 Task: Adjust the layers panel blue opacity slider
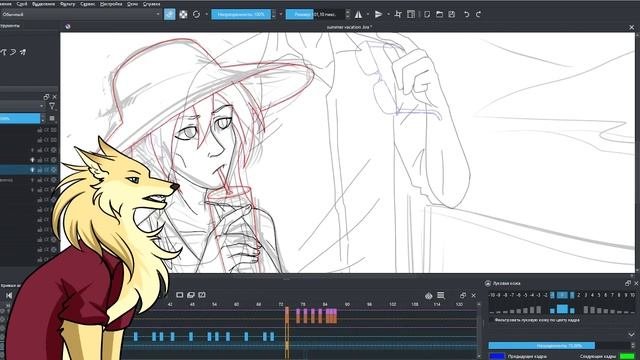[x=20, y=118]
